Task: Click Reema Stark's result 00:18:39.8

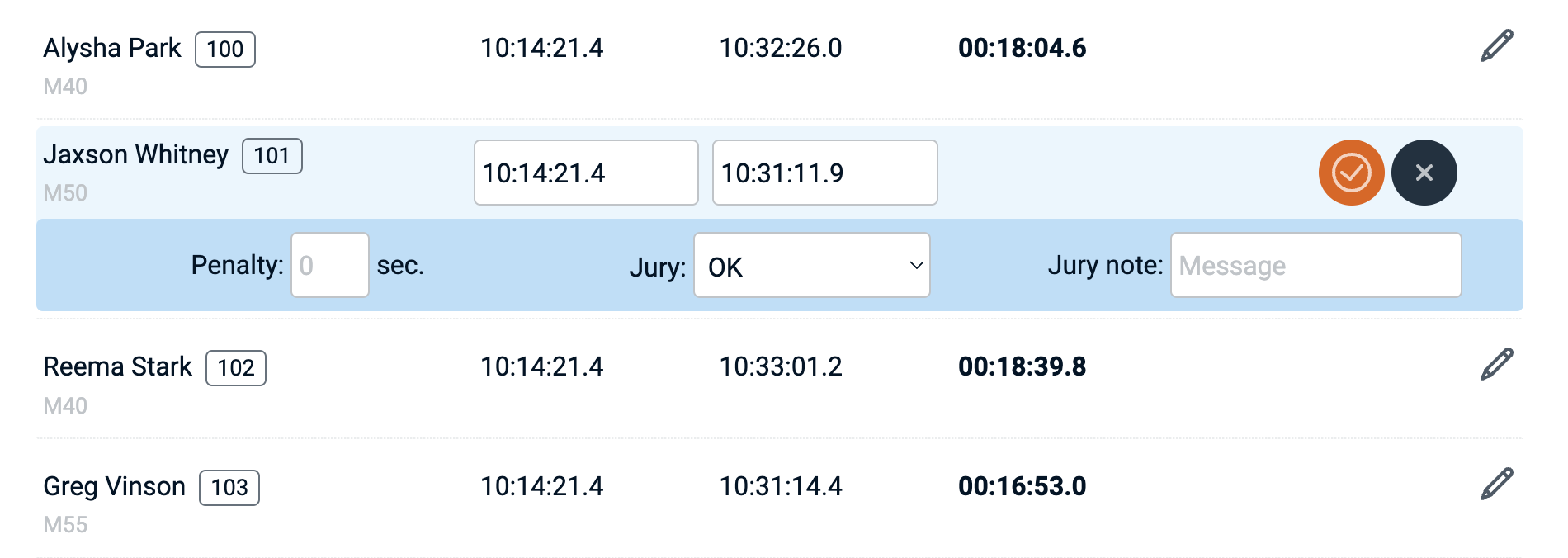Action: (1022, 366)
